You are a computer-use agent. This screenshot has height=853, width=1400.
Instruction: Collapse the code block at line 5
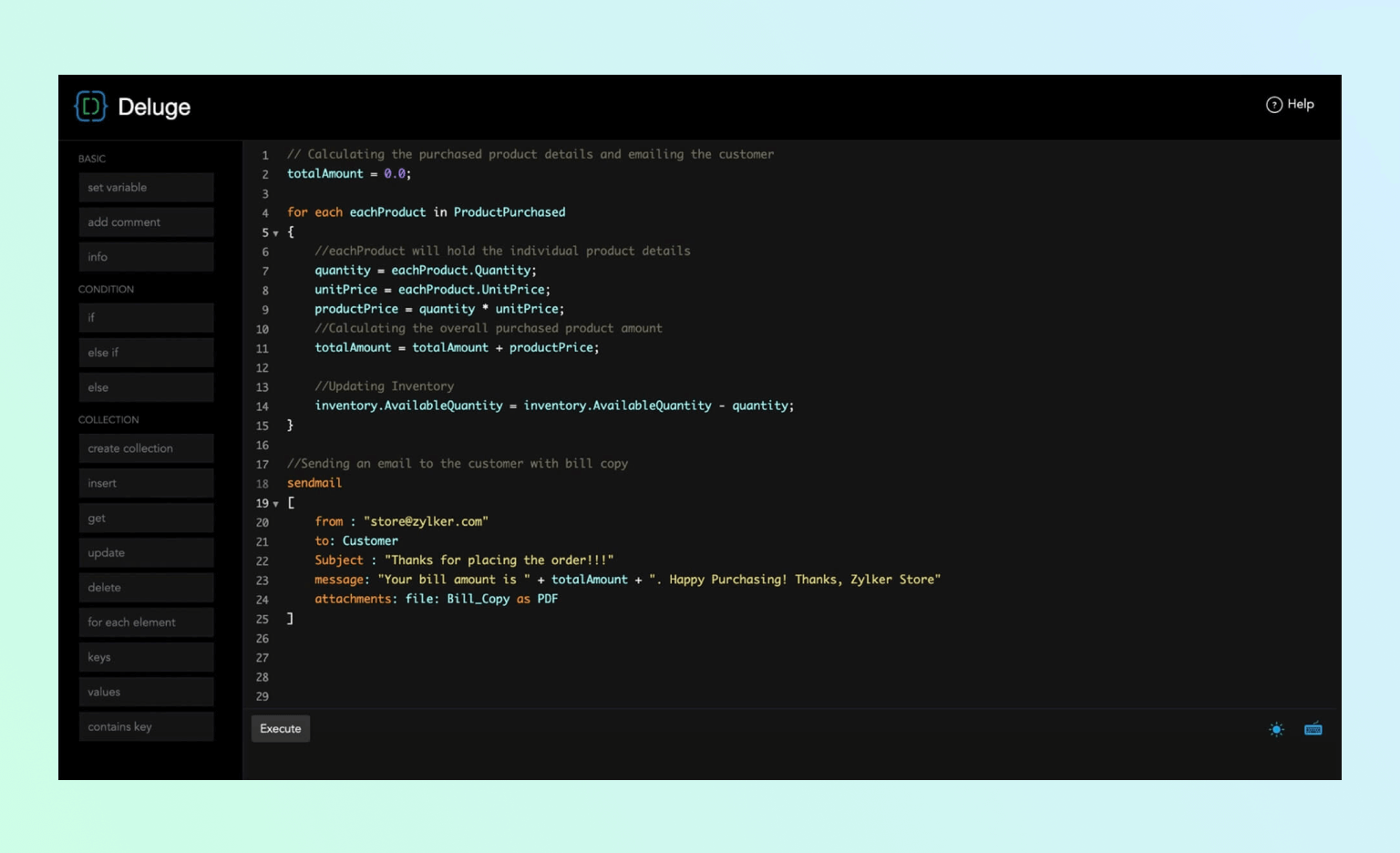(276, 233)
